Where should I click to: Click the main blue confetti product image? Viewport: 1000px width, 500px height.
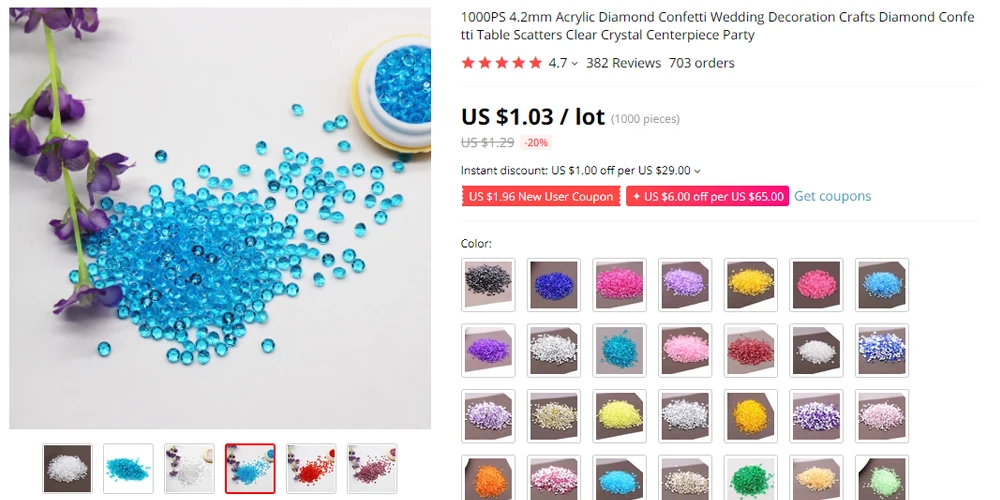pos(220,218)
